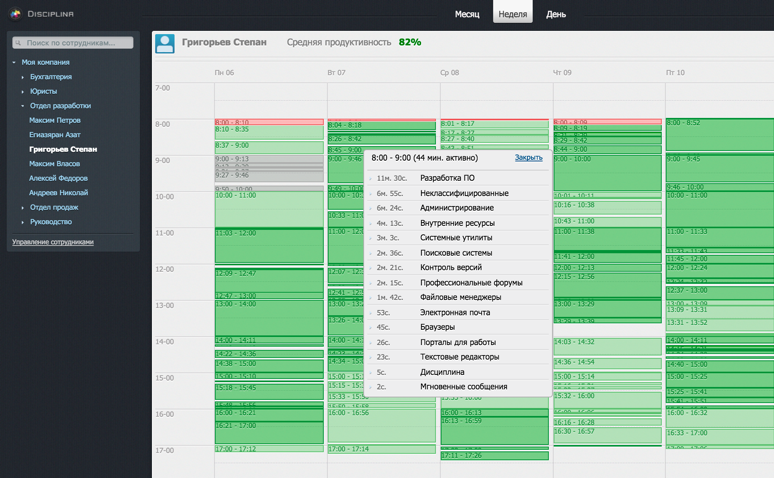The height and width of the screenshot is (478, 774).
Task: Select employee Максим Петров
Action: pos(55,120)
